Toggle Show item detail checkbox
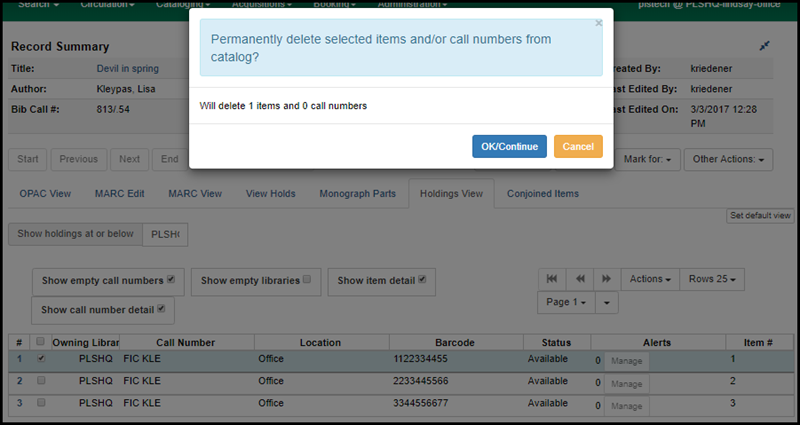 (422, 279)
